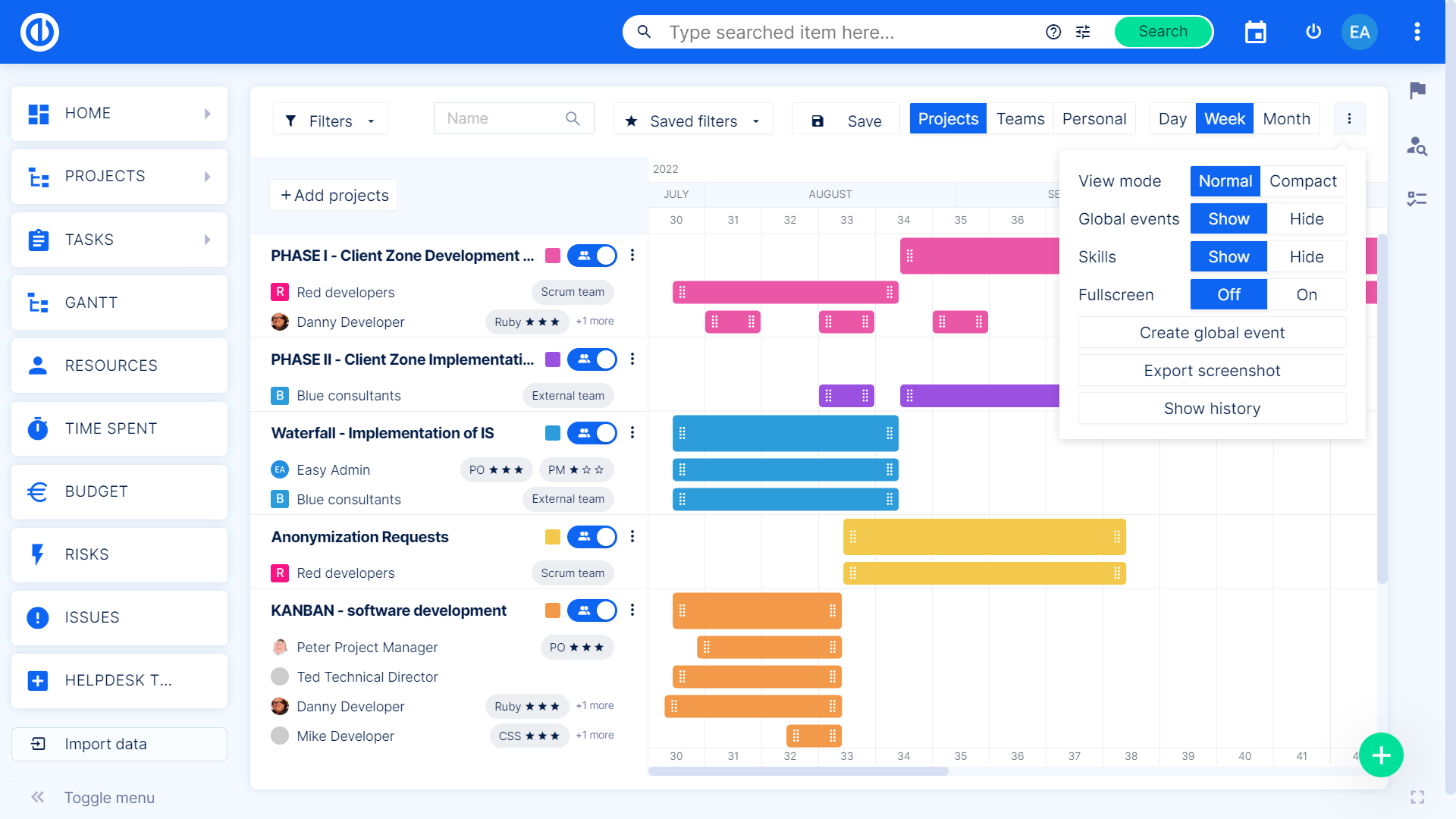The image size is (1456, 819).
Task: Expand the Filters dropdown
Action: [x=331, y=121]
